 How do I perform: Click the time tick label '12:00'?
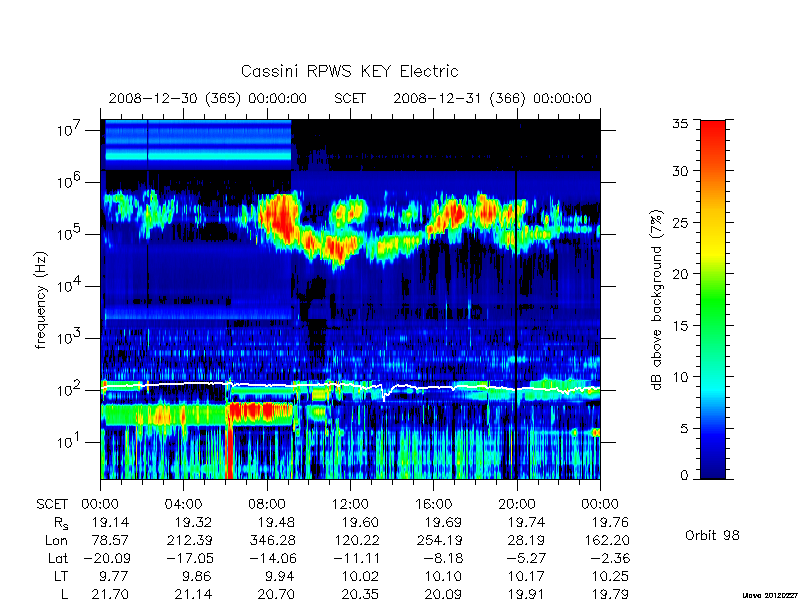point(350,505)
